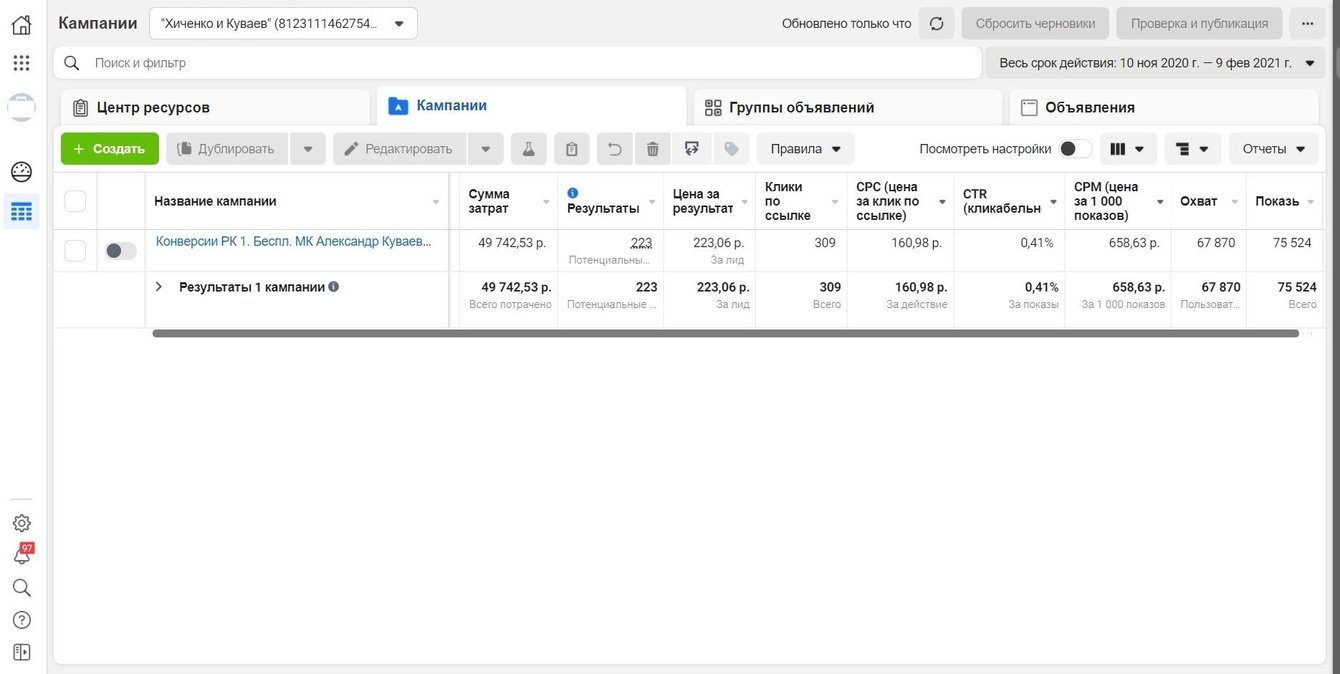This screenshot has height=674, width=1340.
Task: Undo with the curved arrow icon
Action: (615, 149)
